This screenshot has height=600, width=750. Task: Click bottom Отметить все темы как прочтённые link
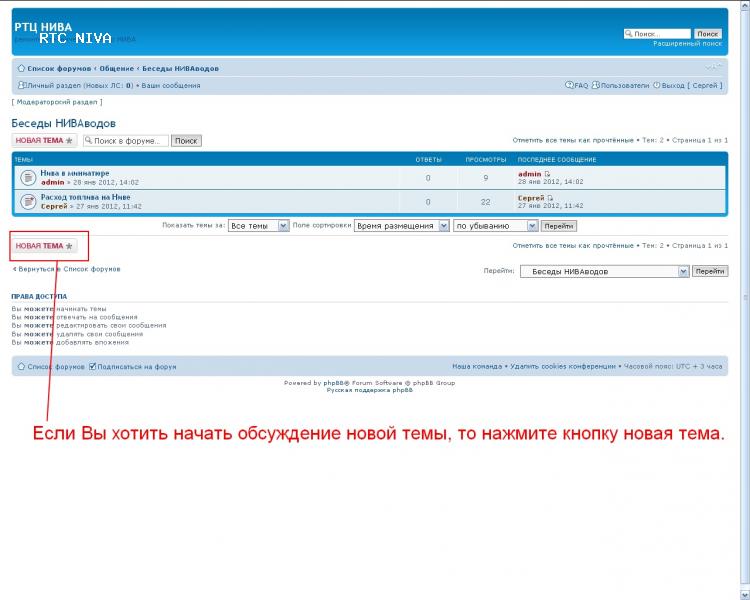[x=573, y=245]
